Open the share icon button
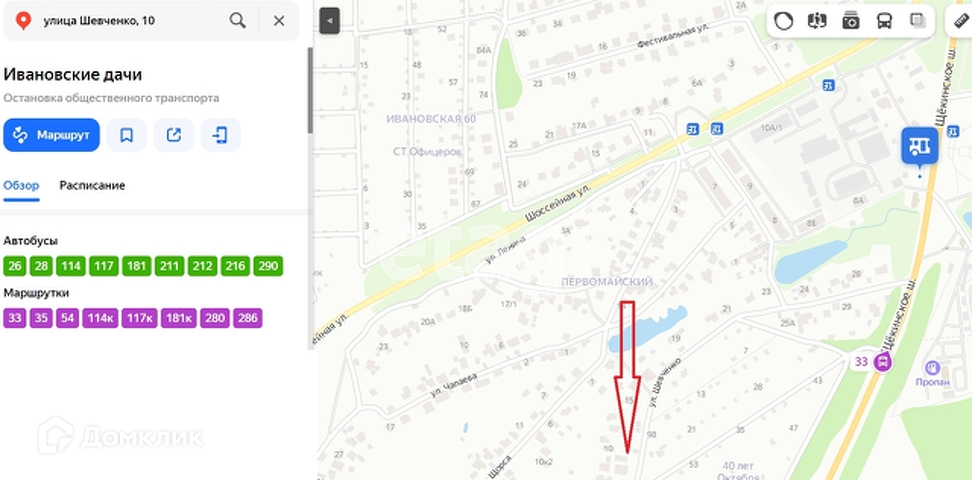972x480 pixels. [x=174, y=135]
